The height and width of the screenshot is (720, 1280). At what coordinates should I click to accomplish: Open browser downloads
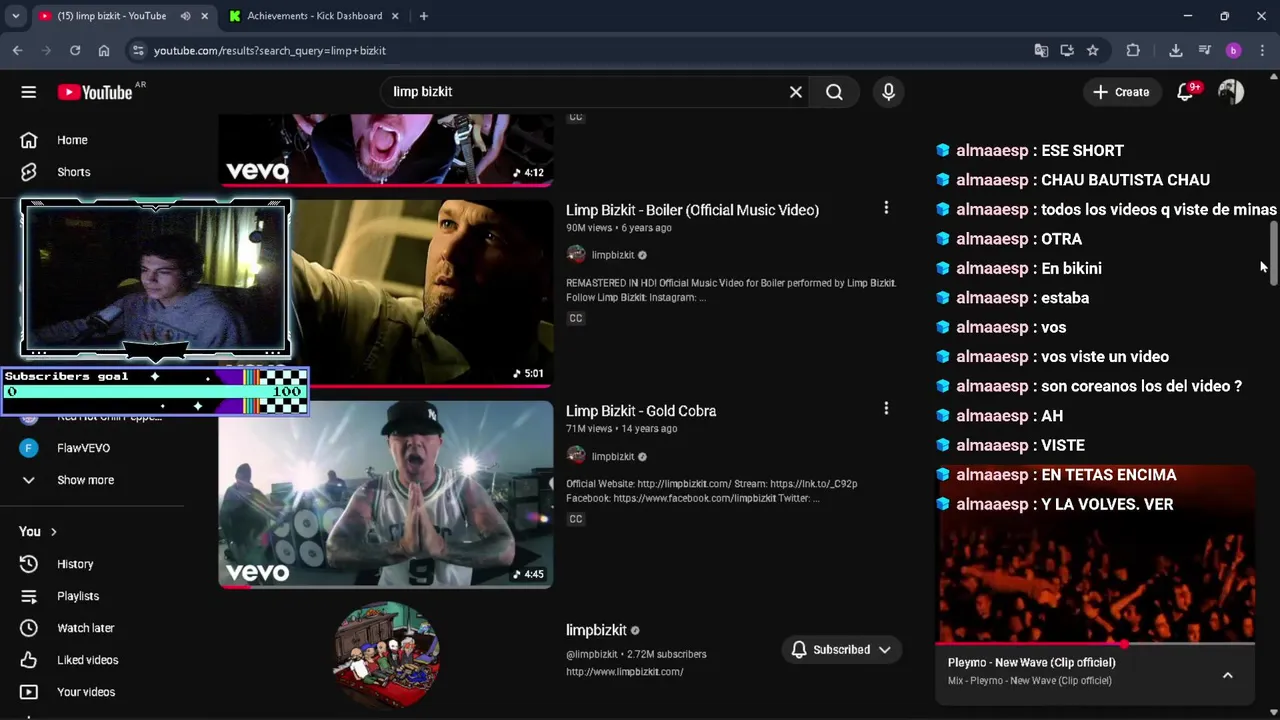click(x=1176, y=50)
